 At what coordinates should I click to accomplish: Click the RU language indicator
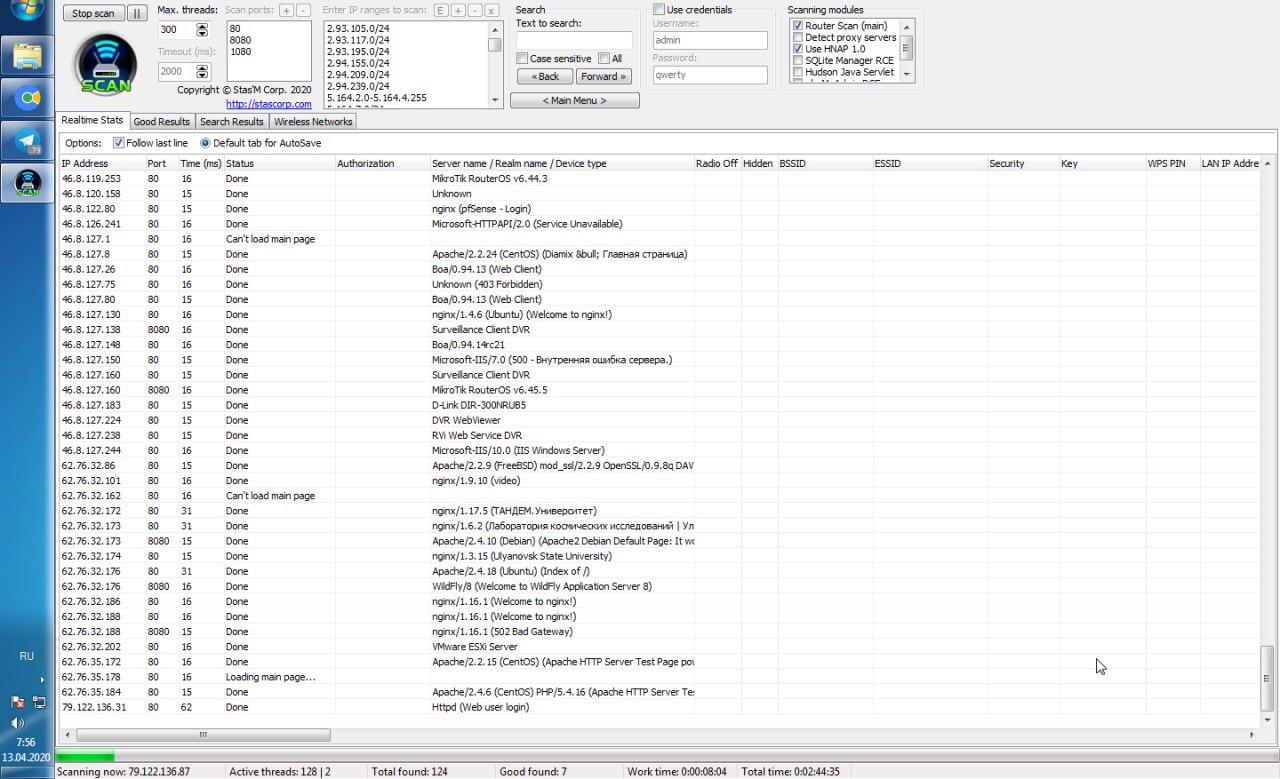pos(27,656)
